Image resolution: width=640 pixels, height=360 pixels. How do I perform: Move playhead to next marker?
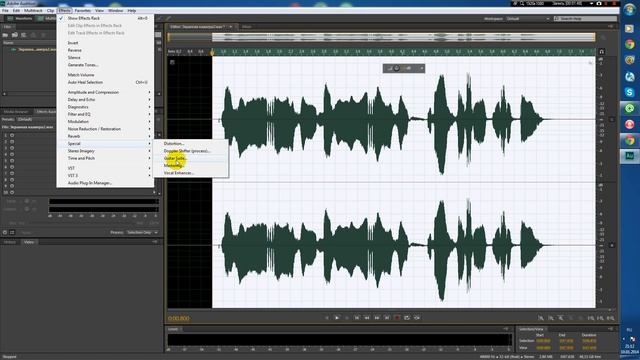(387, 318)
